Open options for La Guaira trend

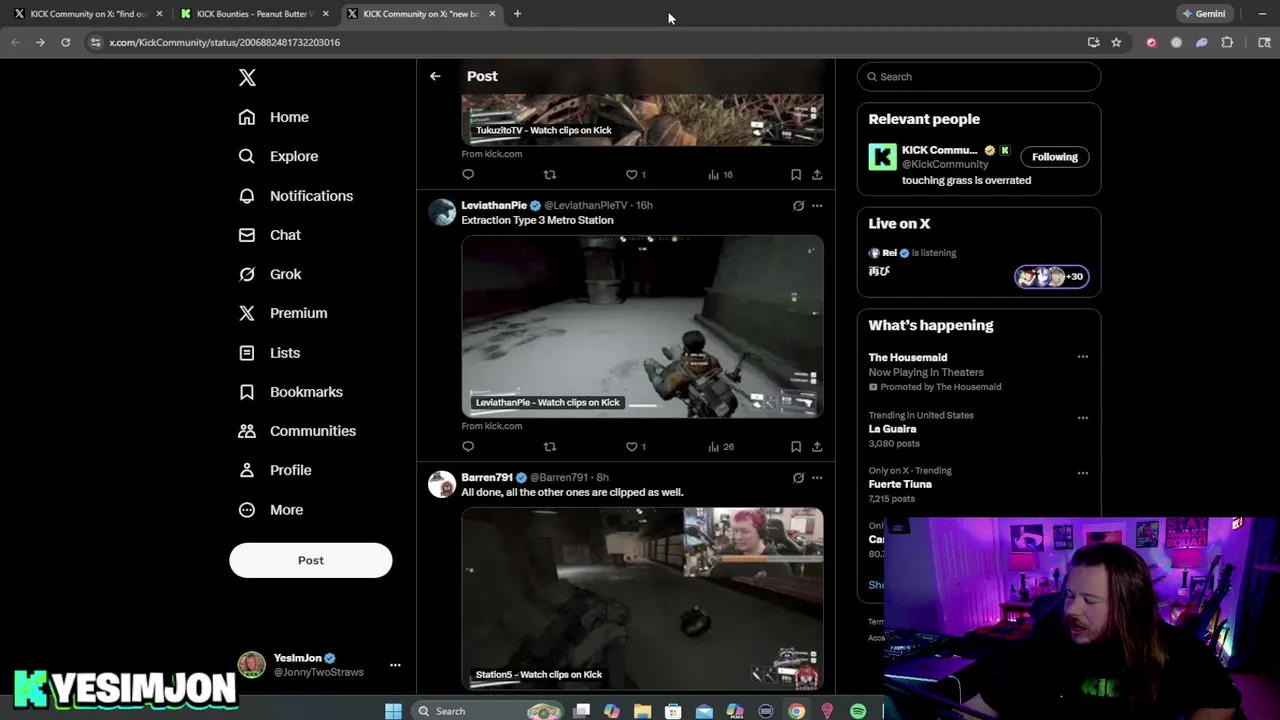pyautogui.click(x=1082, y=418)
